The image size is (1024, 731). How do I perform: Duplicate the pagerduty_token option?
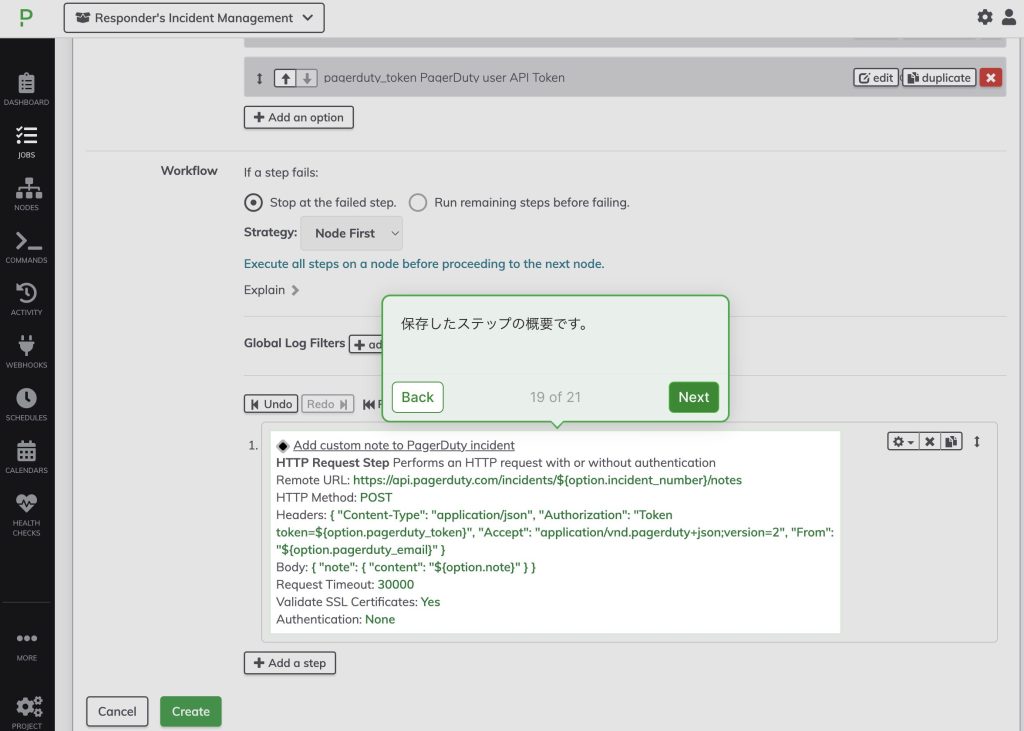pyautogui.click(x=939, y=78)
